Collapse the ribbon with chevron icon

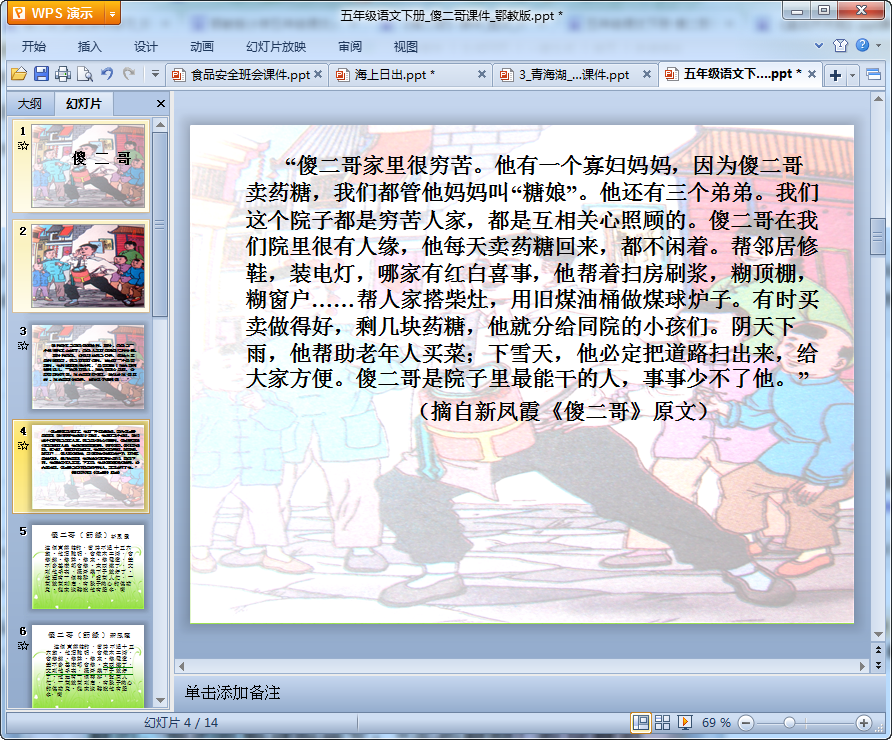tap(819, 45)
